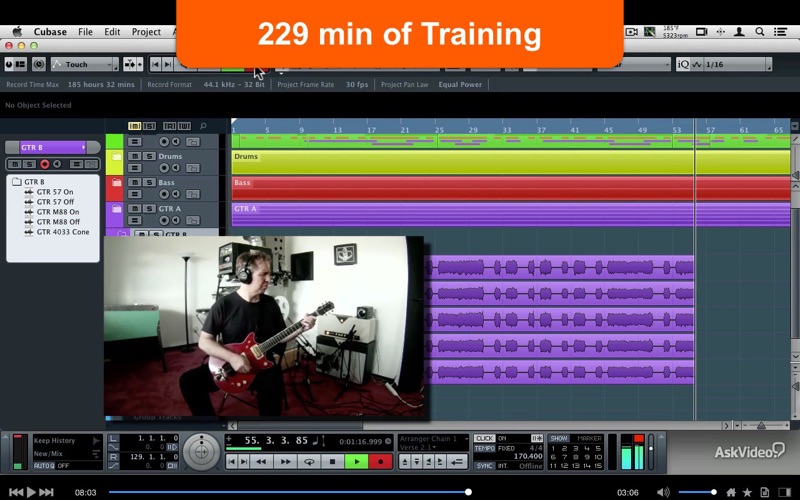This screenshot has width=800, height=500.
Task: Click the video player home icon
Action: (731, 492)
